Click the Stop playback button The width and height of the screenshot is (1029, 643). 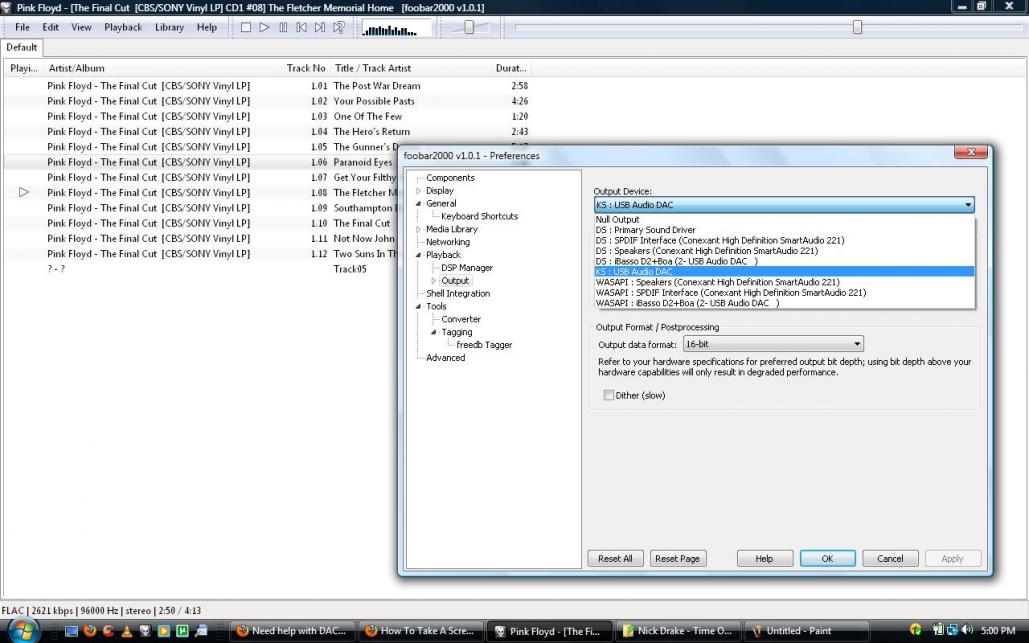[x=247, y=27]
